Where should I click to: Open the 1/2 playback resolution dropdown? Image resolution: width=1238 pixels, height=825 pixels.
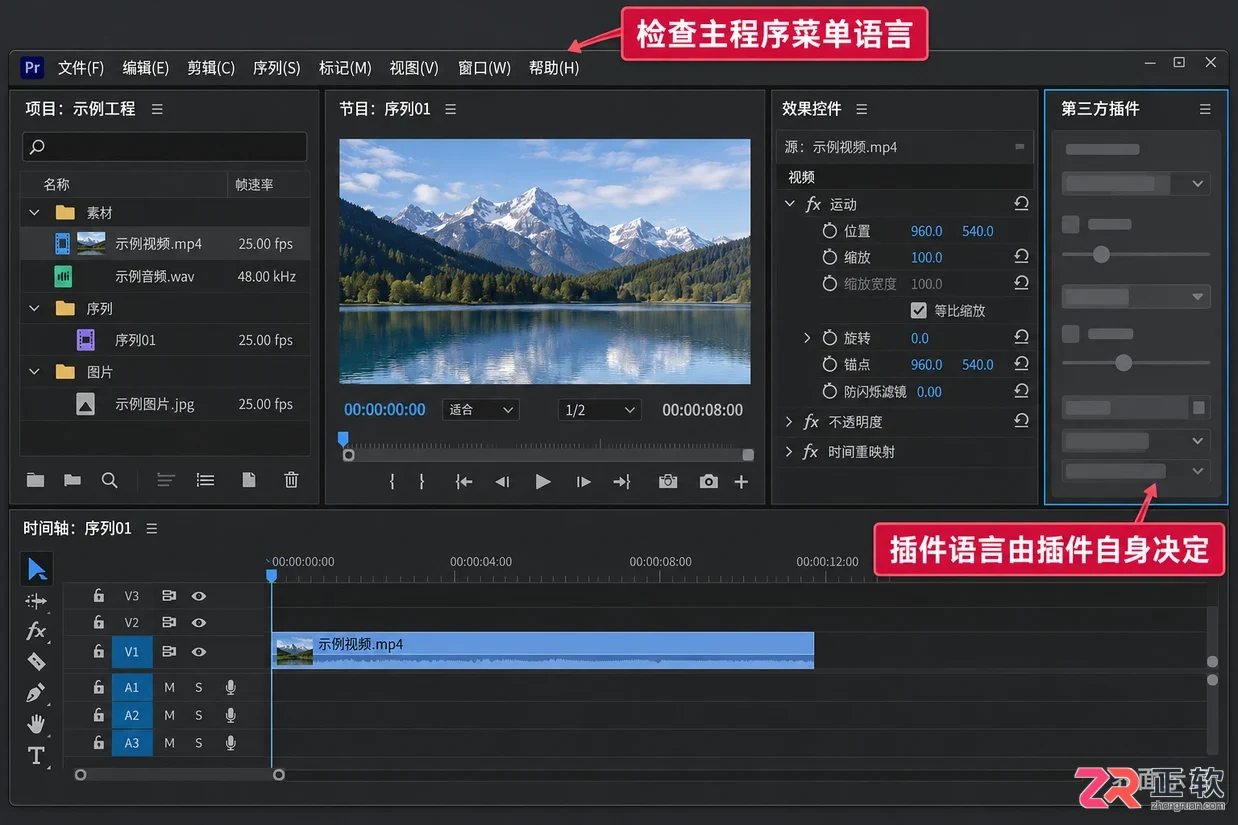point(600,410)
